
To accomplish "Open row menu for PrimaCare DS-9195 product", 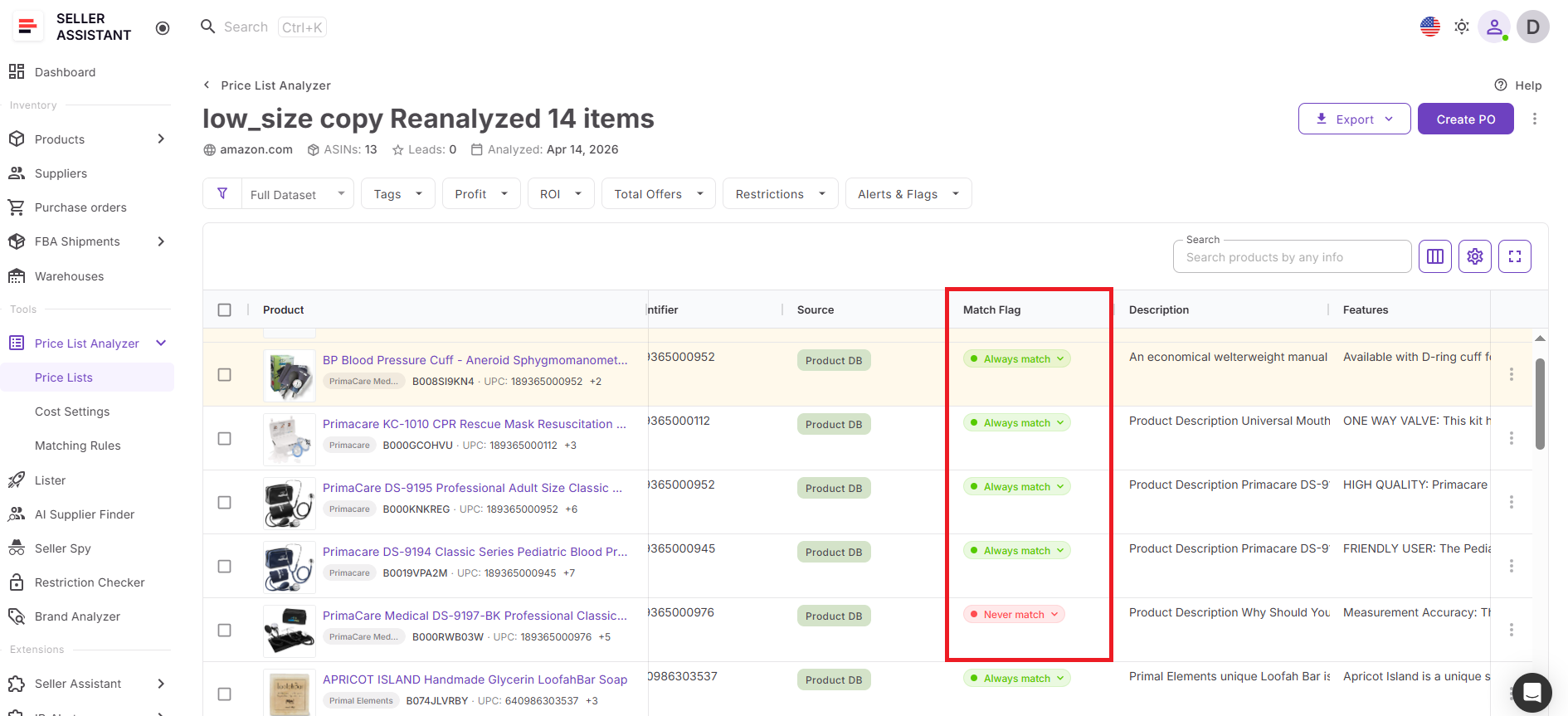I will [x=1512, y=502].
